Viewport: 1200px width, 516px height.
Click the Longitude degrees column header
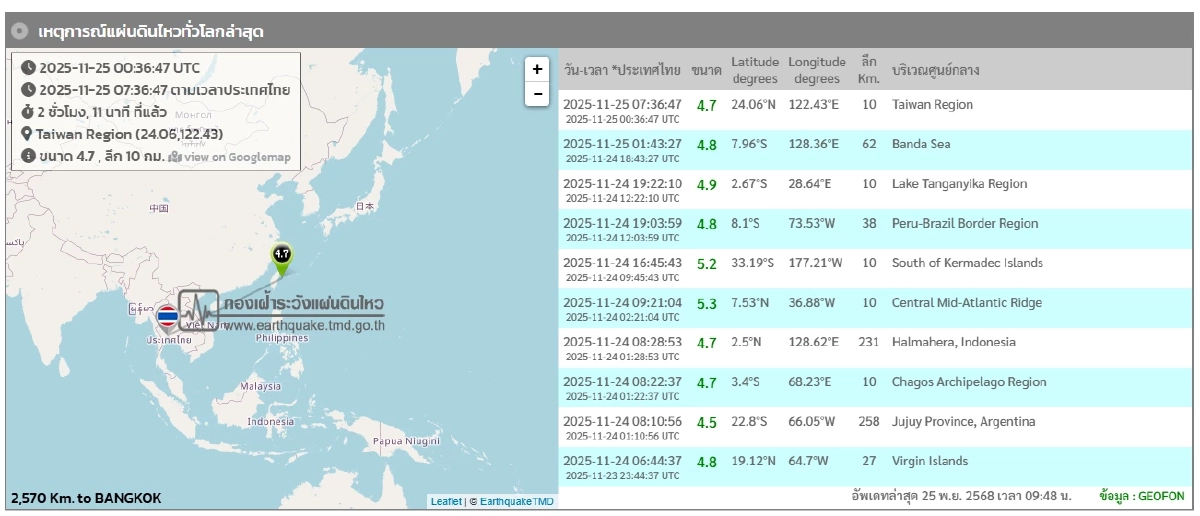click(x=817, y=70)
